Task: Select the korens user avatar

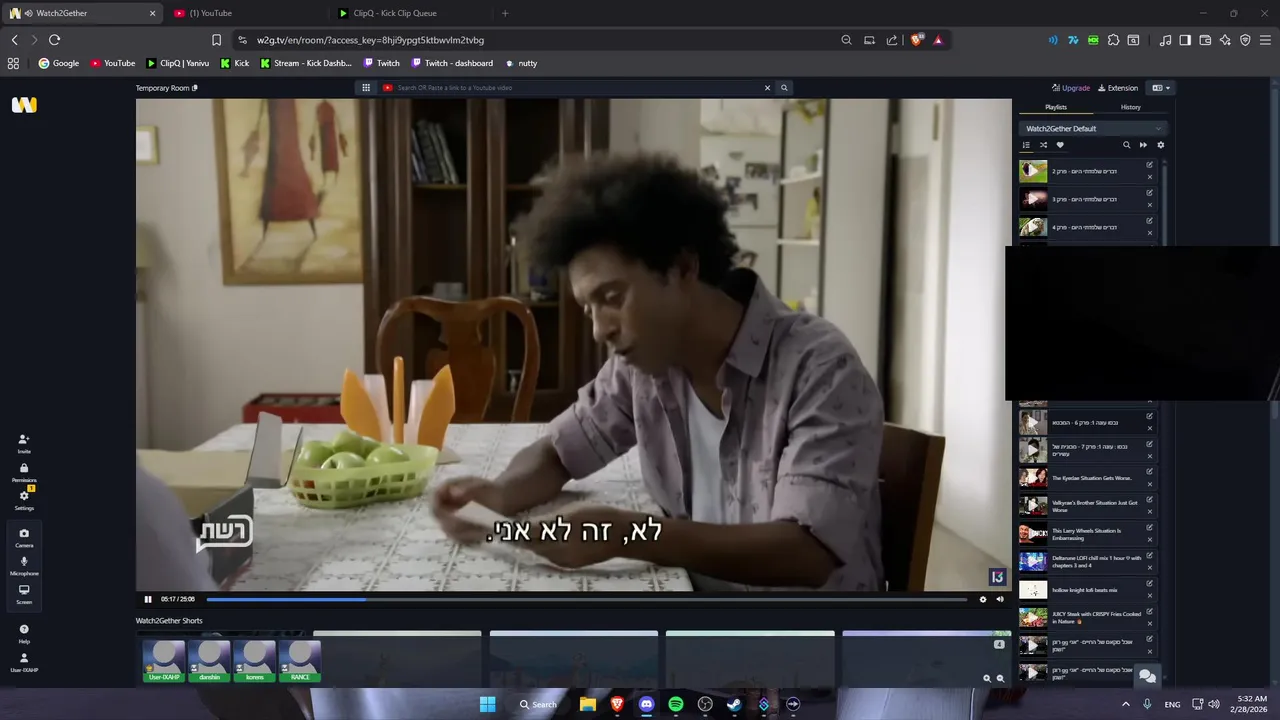Action: (x=255, y=661)
